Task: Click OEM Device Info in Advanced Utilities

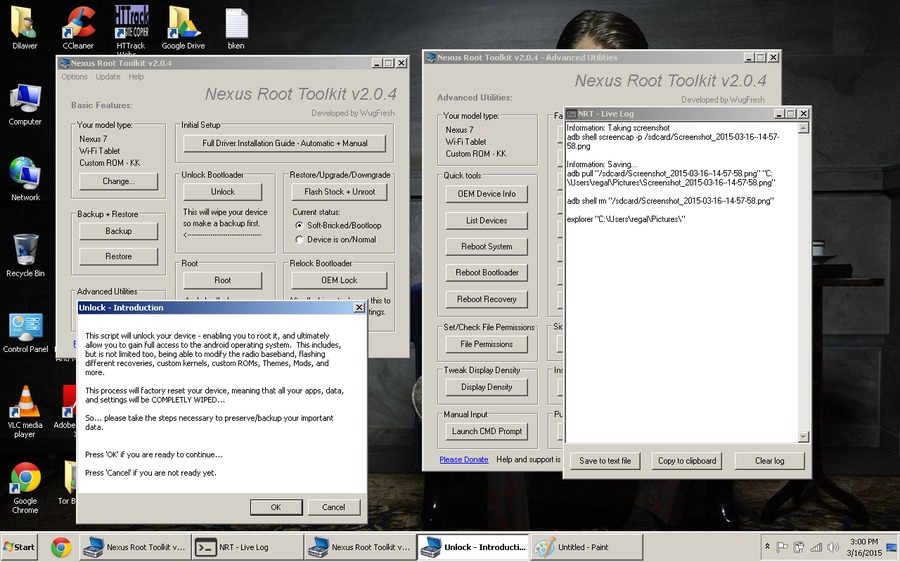Action: [x=486, y=194]
